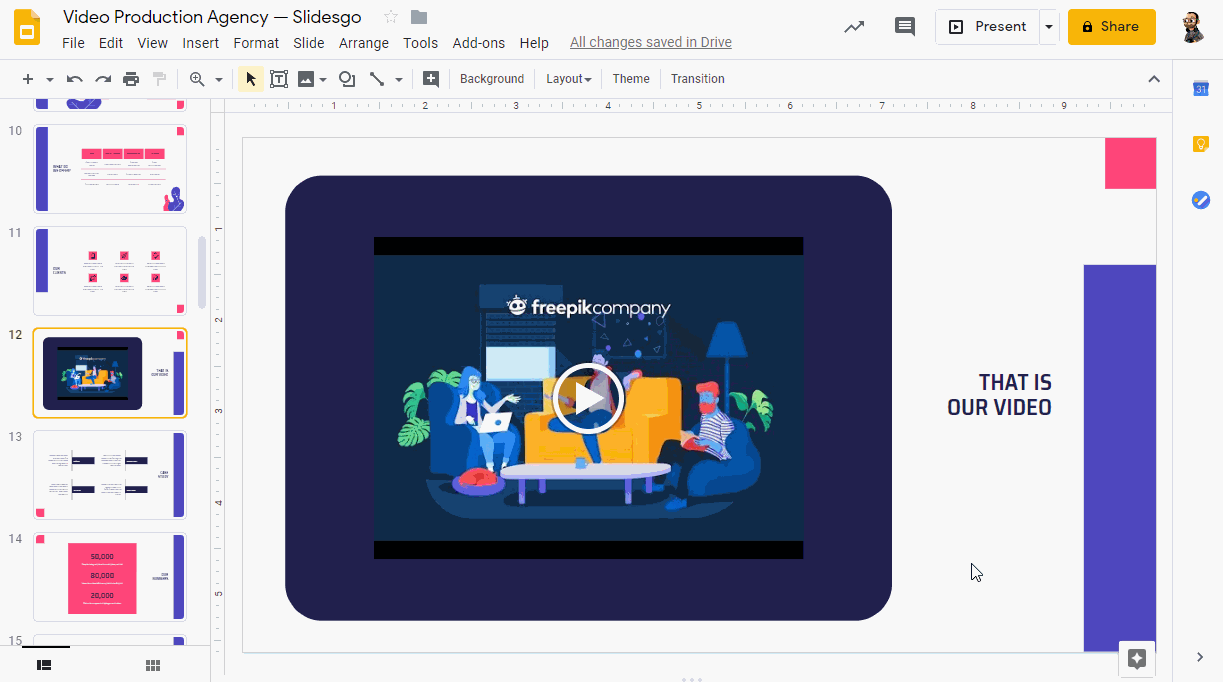Select slide 12 thumbnail
Screen dimensions: 1223x682
(110, 373)
